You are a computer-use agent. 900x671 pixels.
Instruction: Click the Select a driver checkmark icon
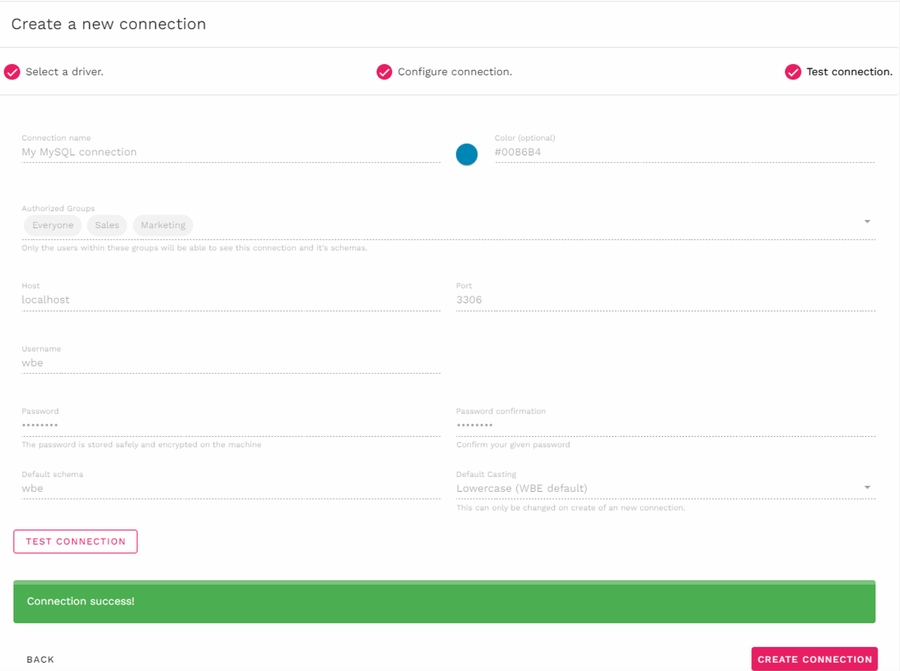pyautogui.click(x=12, y=72)
